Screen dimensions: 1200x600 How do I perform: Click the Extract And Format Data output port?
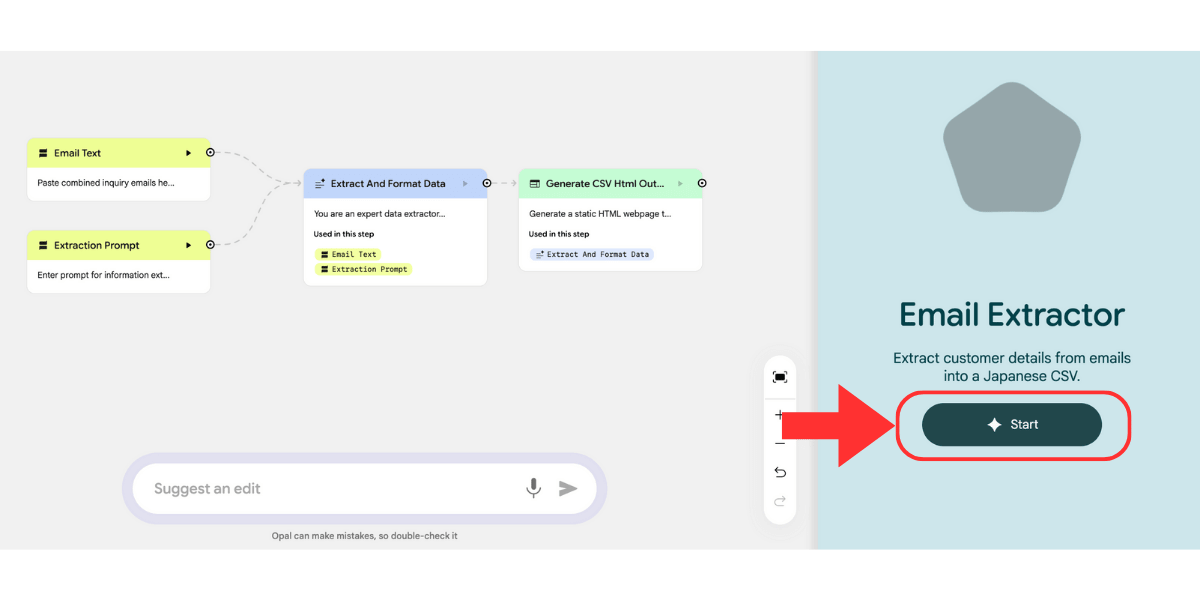[487, 183]
